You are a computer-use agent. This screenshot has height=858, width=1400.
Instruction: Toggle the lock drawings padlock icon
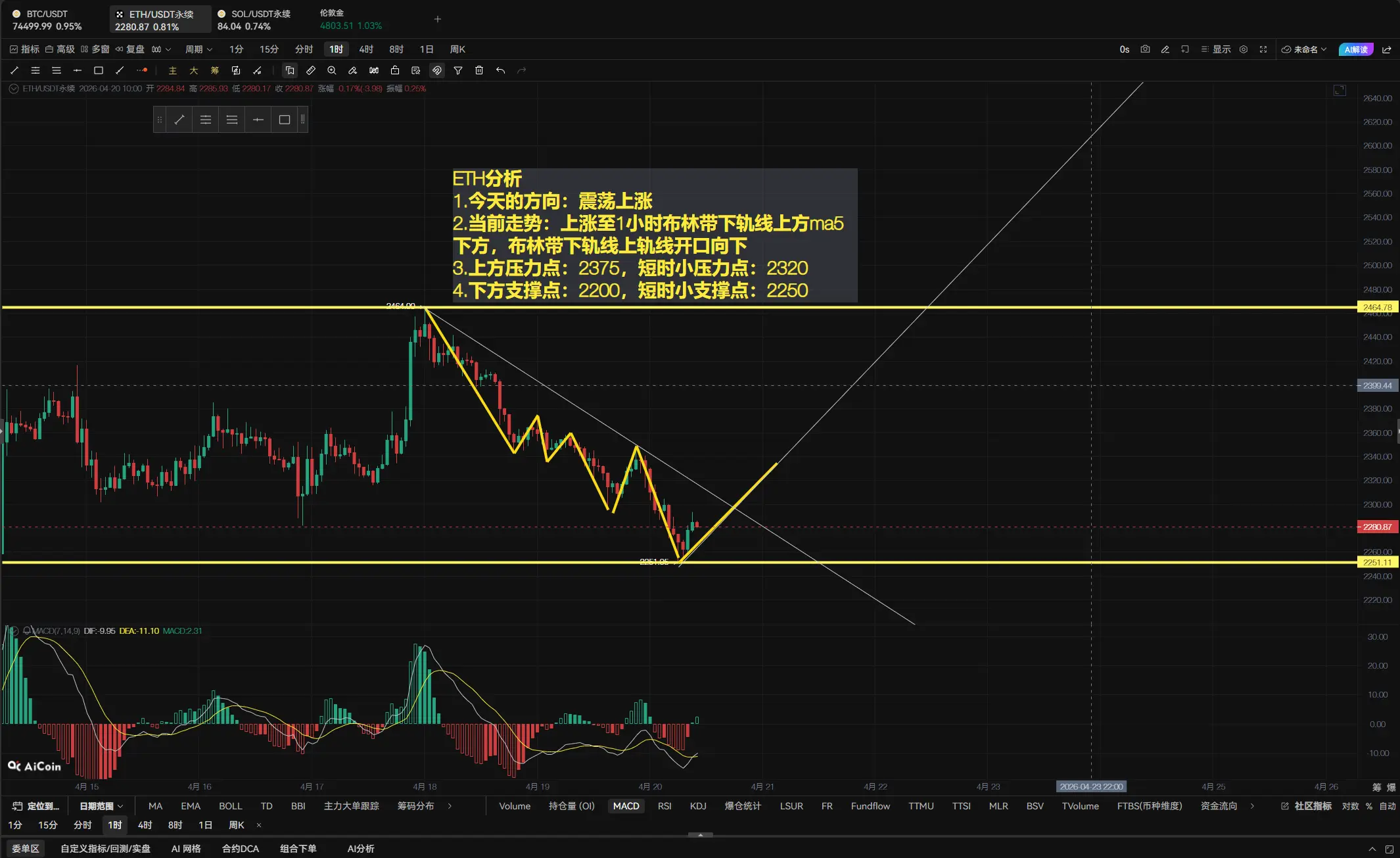[x=395, y=70]
